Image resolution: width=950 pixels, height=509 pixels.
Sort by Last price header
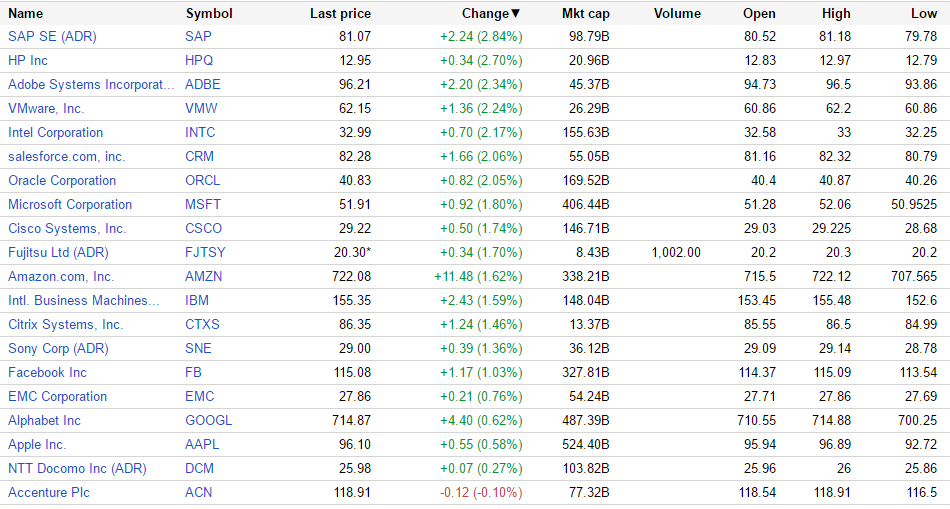340,14
